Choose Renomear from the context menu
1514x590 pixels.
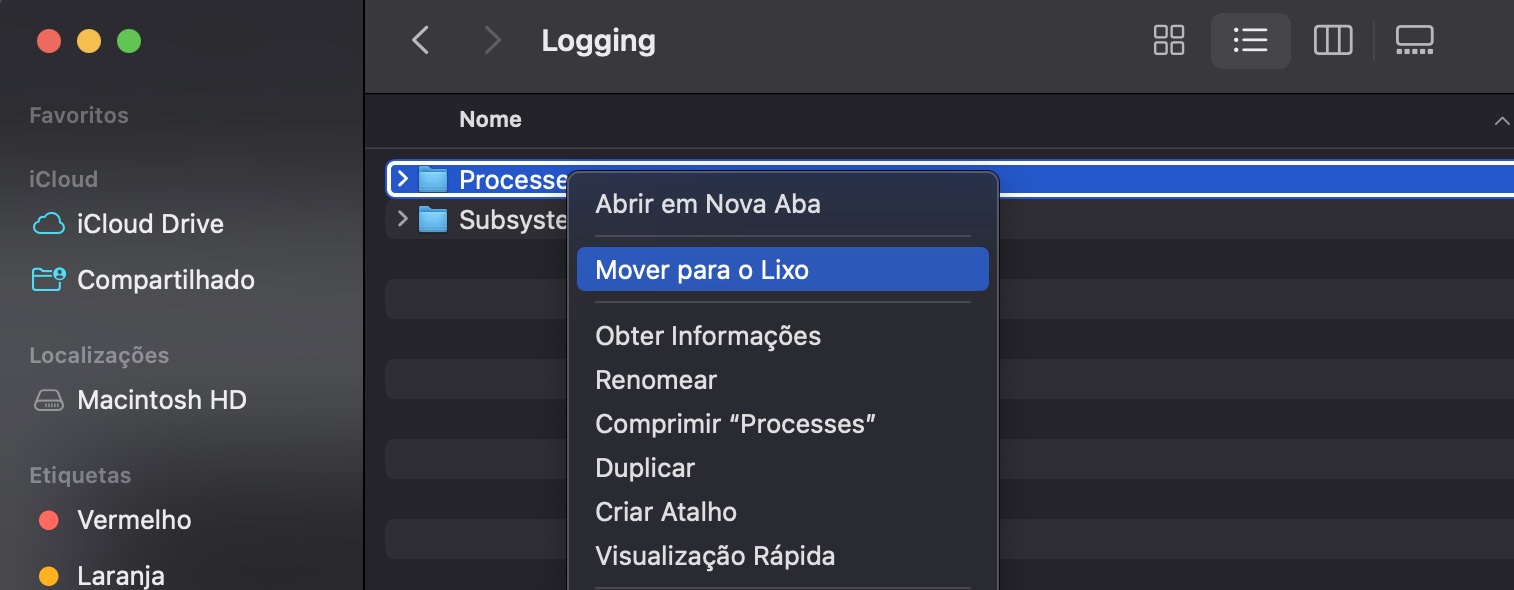point(656,380)
